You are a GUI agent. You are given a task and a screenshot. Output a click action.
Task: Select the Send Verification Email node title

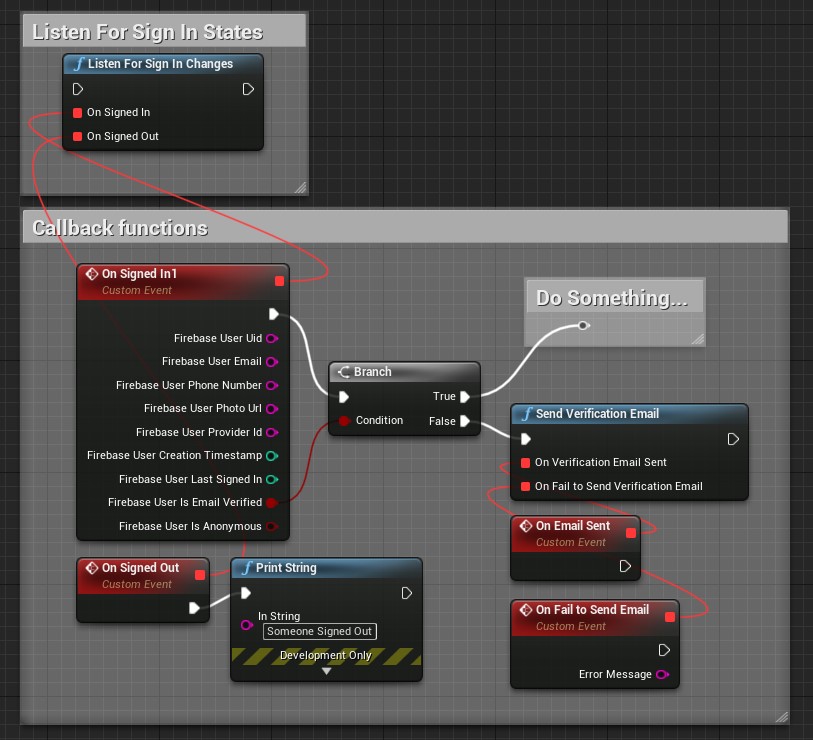pyautogui.click(x=597, y=413)
